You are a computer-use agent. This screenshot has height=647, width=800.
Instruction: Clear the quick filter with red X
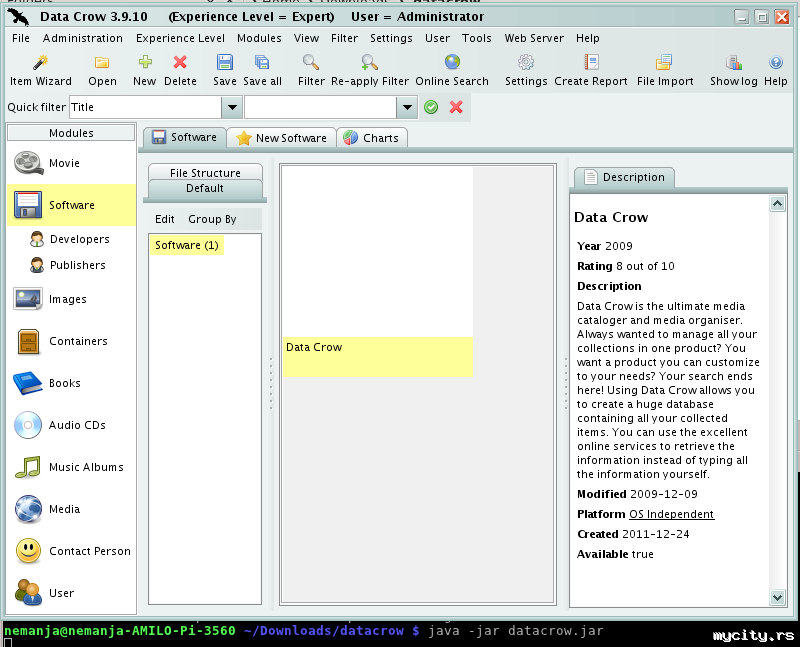coord(456,107)
